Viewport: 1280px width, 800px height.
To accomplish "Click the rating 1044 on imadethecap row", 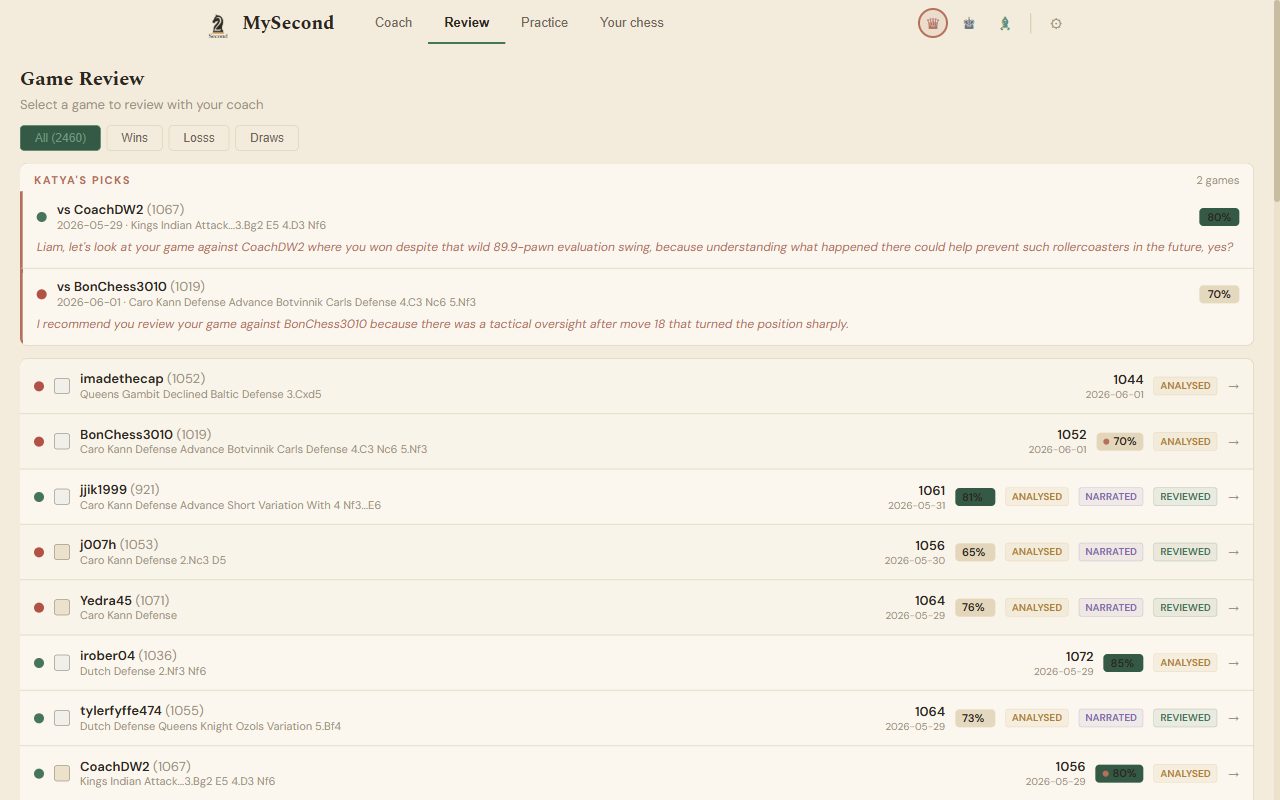I will 1128,380.
